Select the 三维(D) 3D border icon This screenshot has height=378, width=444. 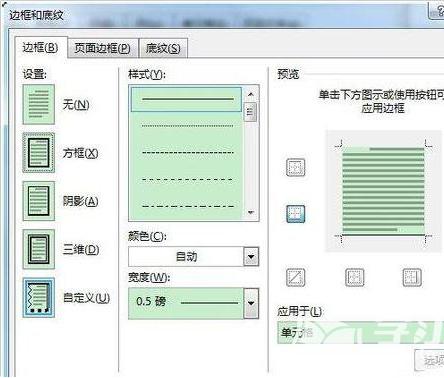39,249
